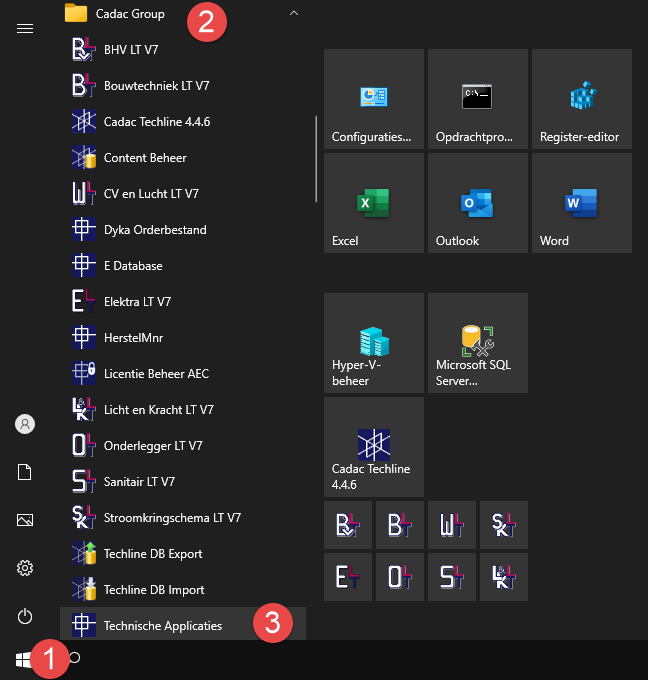Viewport: 648px width, 680px height.
Task: Click the small Bouwtechniek B tile
Action: click(400, 525)
